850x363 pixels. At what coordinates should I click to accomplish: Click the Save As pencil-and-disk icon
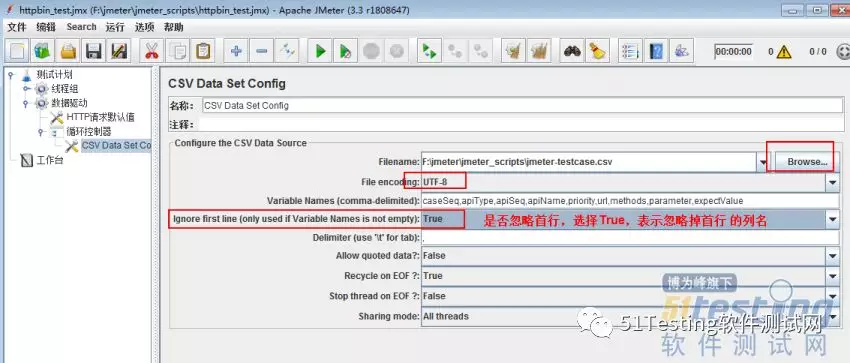point(119,51)
